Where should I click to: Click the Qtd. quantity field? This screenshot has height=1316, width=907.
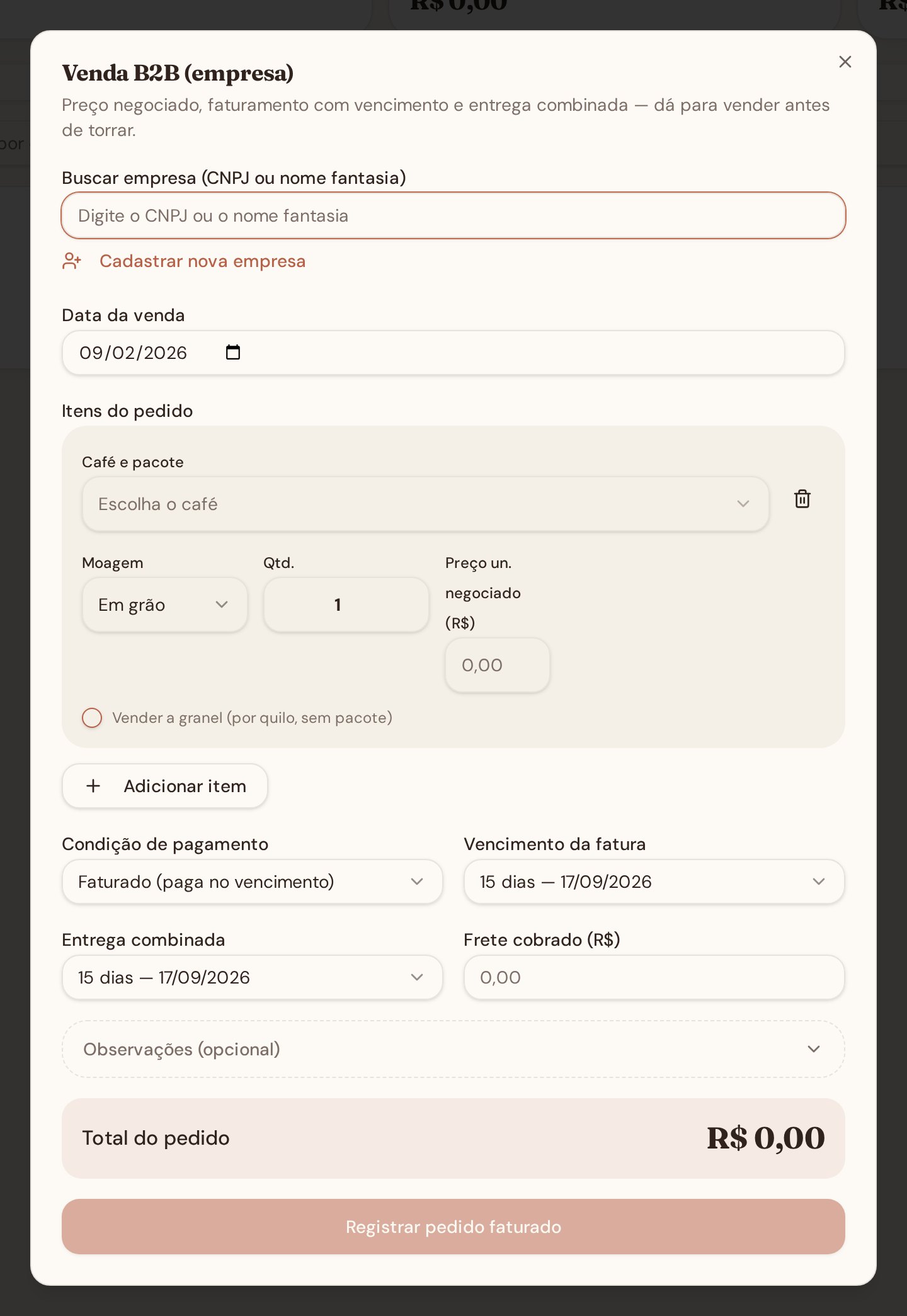[x=346, y=604]
